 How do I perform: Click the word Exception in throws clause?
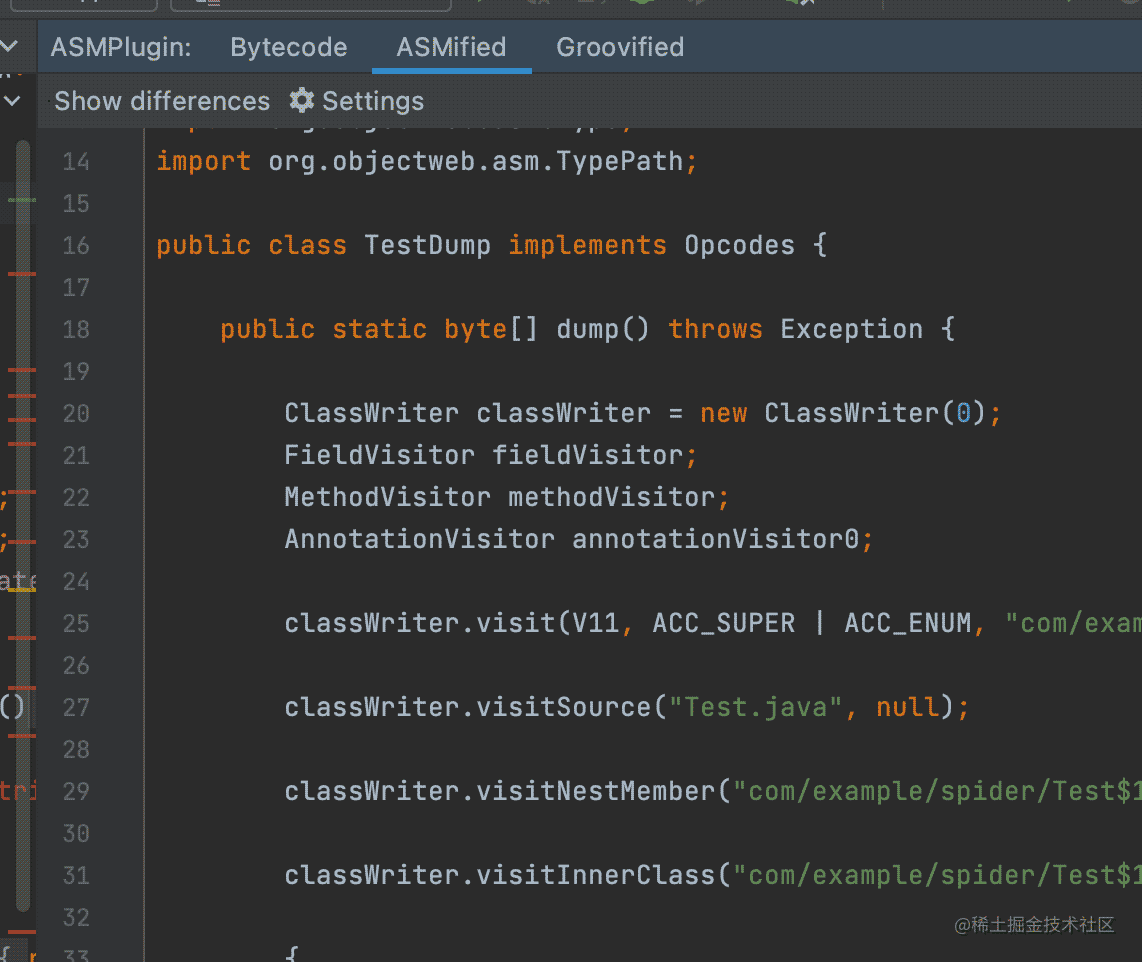point(851,330)
